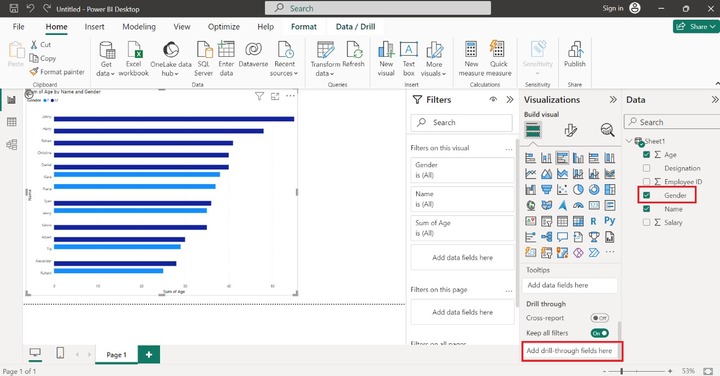Select the Gauge visual

tap(578, 205)
